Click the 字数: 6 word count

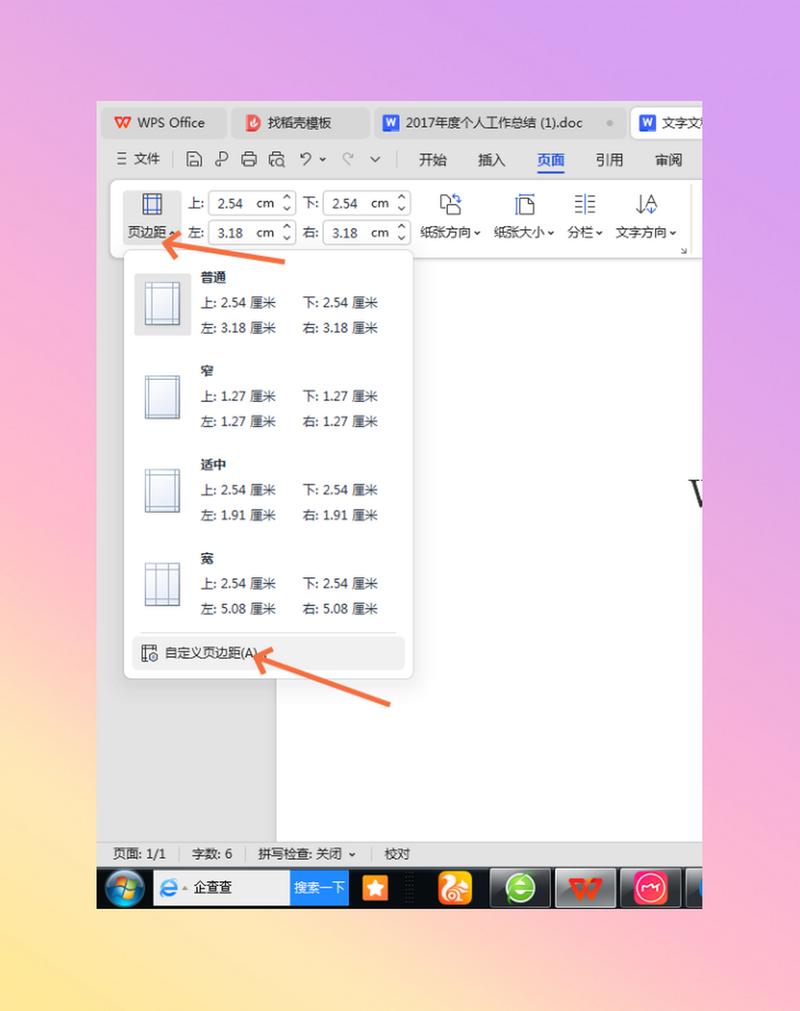pos(212,854)
